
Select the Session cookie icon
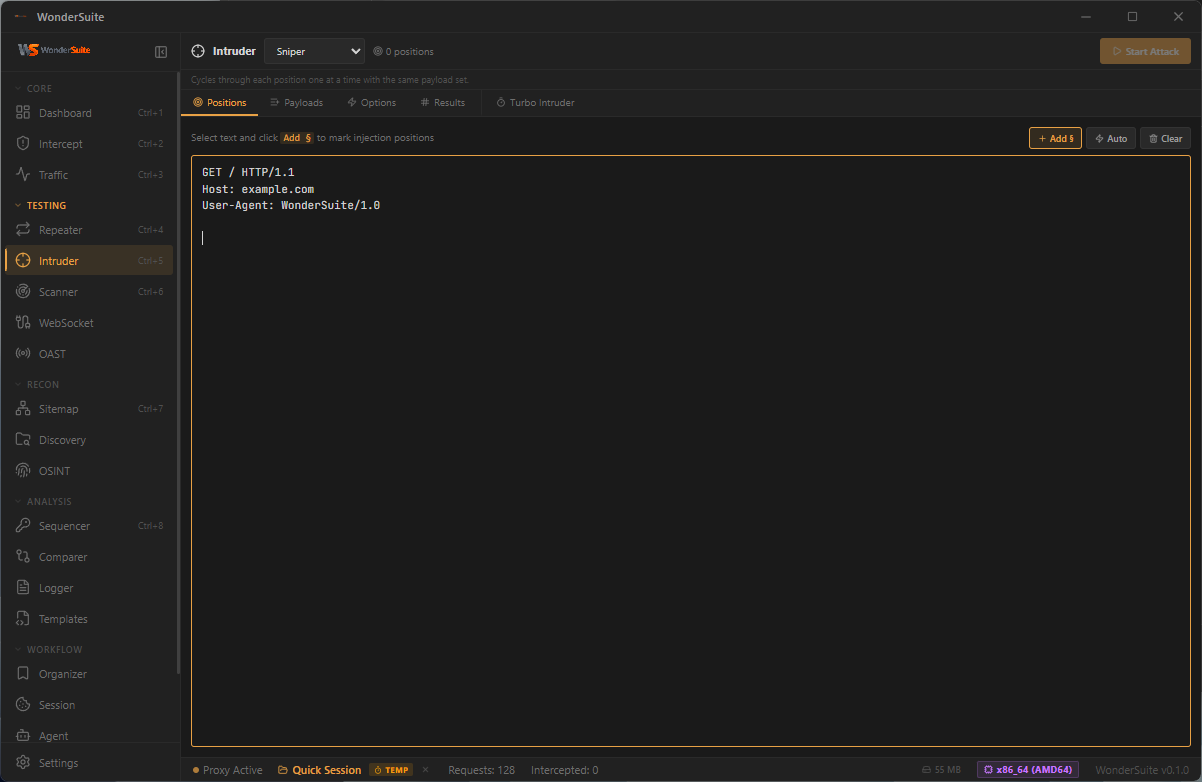point(23,705)
